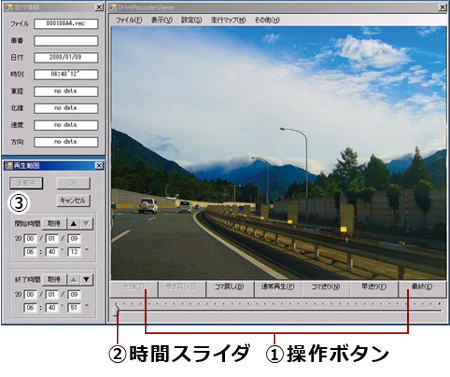The image size is (450, 377).
Task: Close the 再生範囲 dialog window
Action: pyautogui.click(x=99, y=166)
